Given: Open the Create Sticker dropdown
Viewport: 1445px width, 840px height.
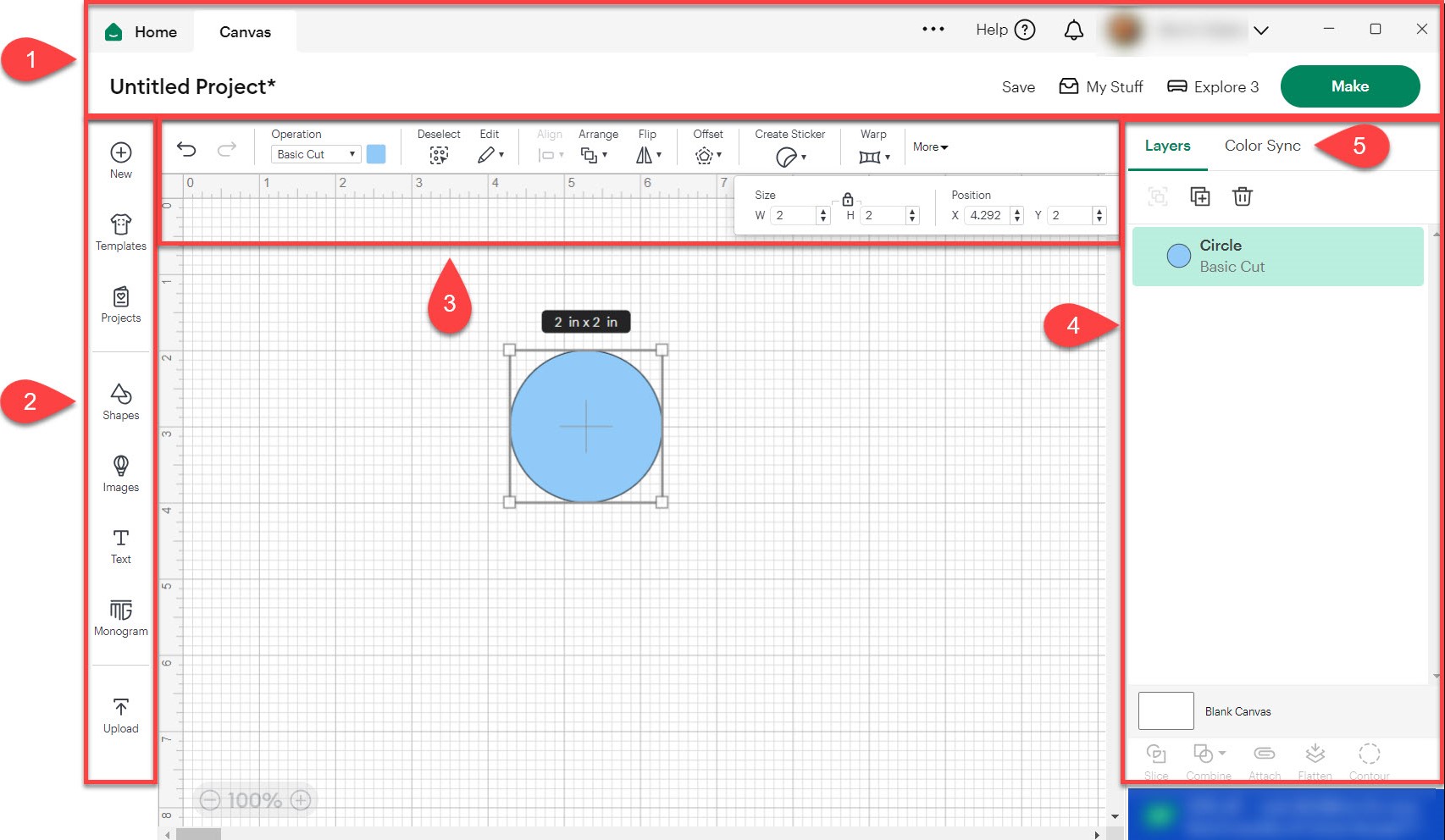Looking at the screenshot, I should (x=790, y=157).
